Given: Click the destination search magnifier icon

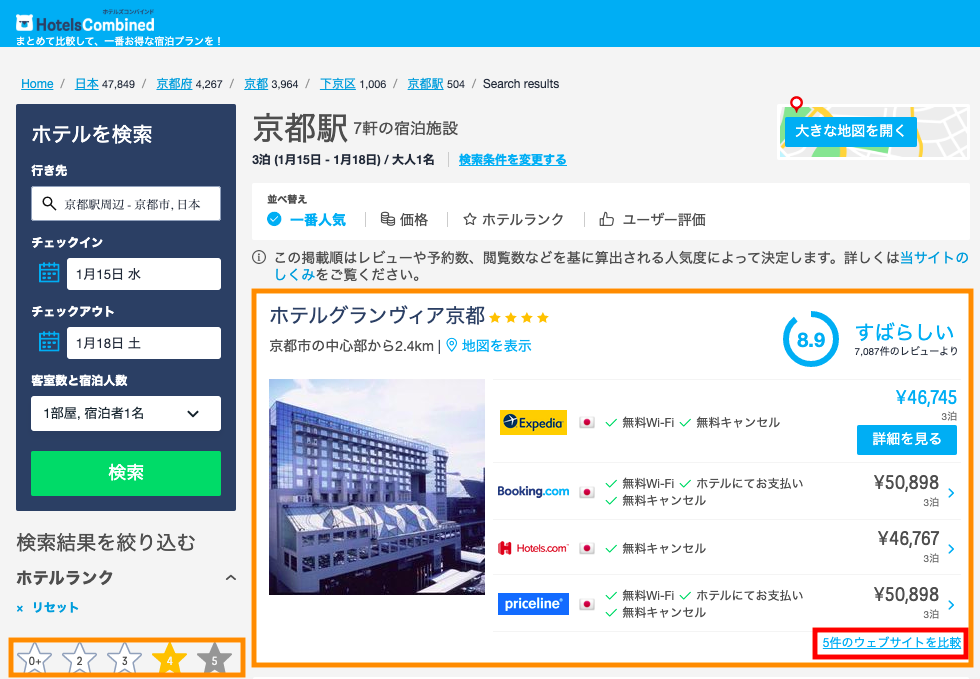Looking at the screenshot, I should 49,203.
